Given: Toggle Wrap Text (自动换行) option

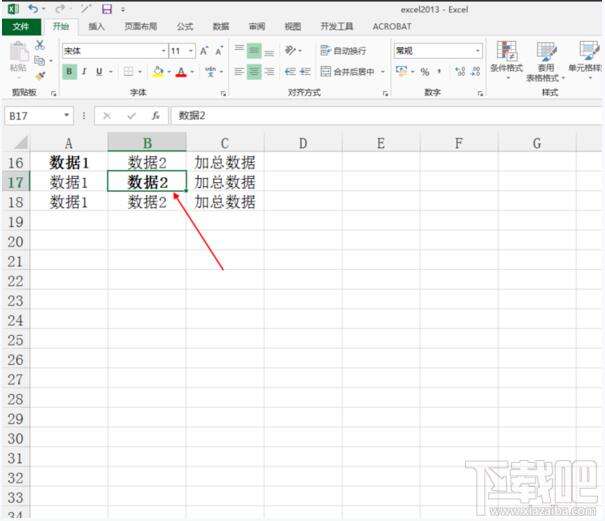Looking at the screenshot, I should coord(343,50).
